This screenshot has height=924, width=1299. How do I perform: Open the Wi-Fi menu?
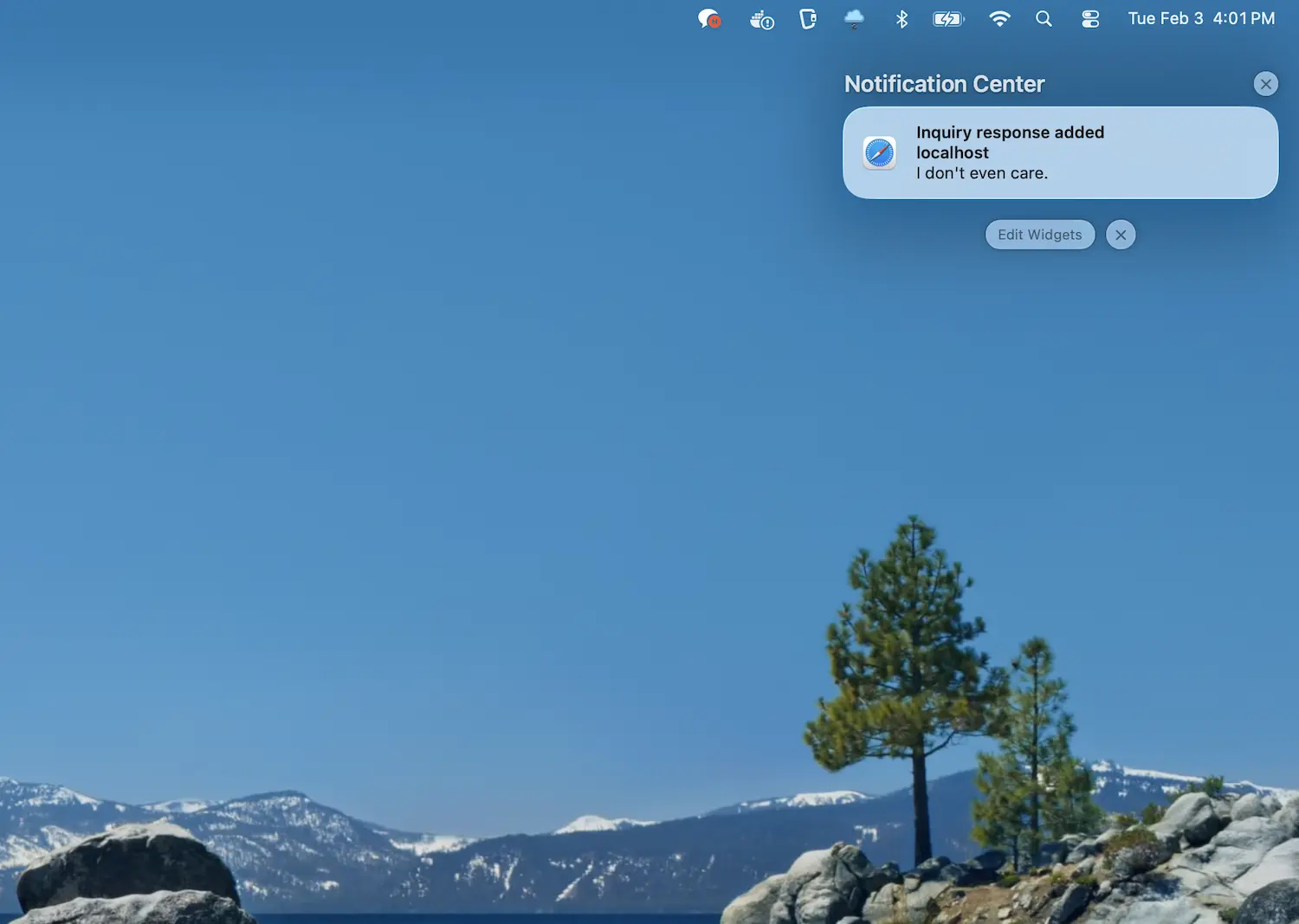(x=999, y=19)
